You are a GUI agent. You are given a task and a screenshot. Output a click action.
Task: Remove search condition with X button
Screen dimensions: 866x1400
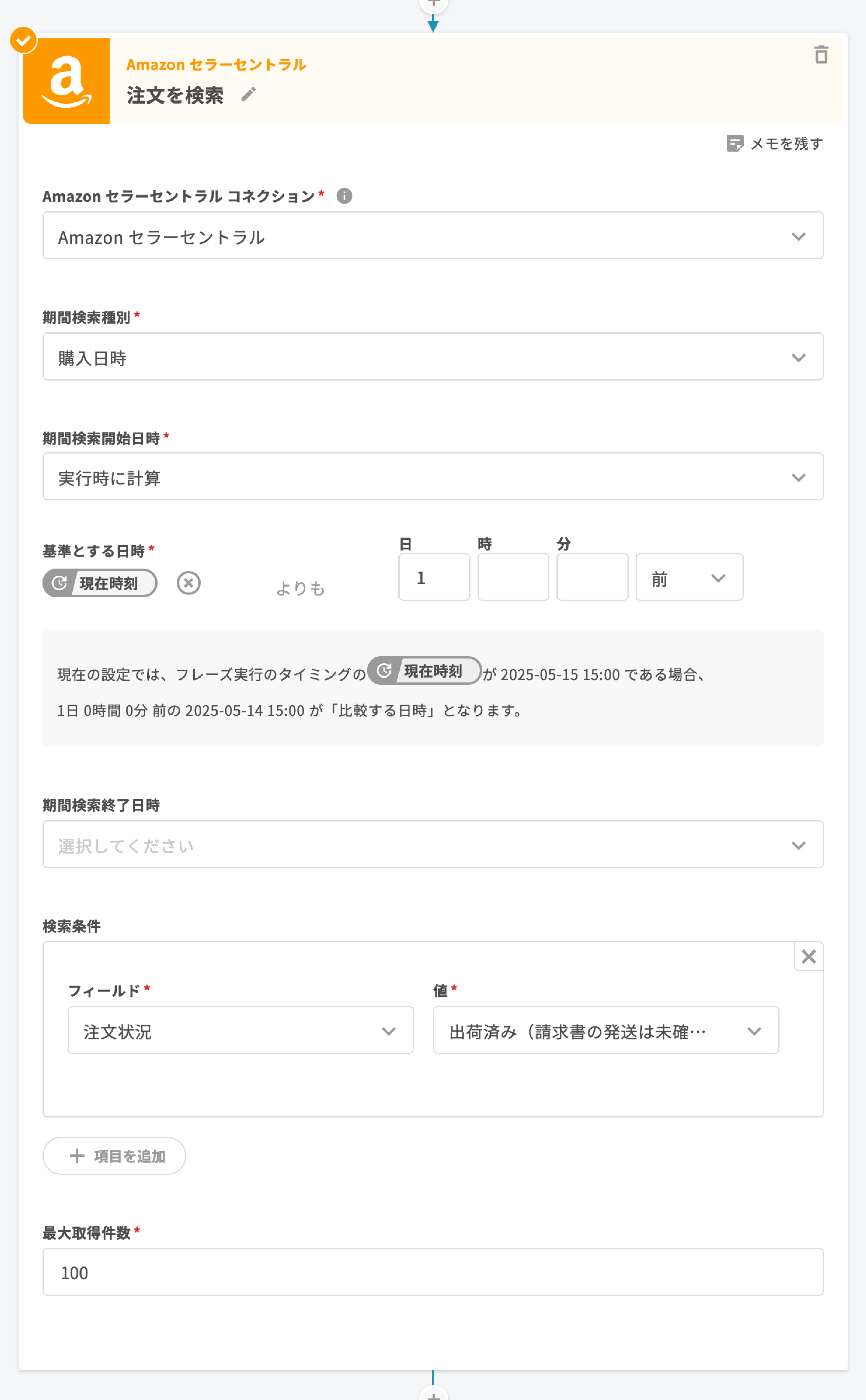point(808,956)
